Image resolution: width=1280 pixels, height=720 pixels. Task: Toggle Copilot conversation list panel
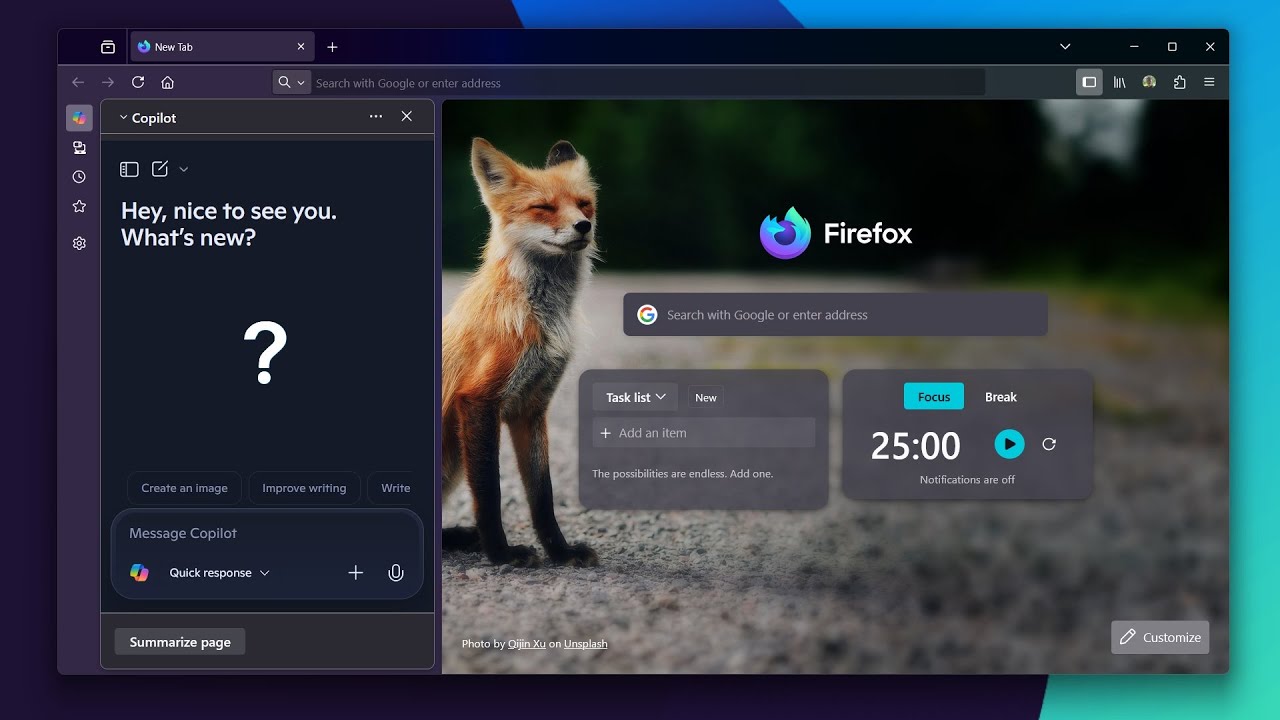(x=129, y=170)
